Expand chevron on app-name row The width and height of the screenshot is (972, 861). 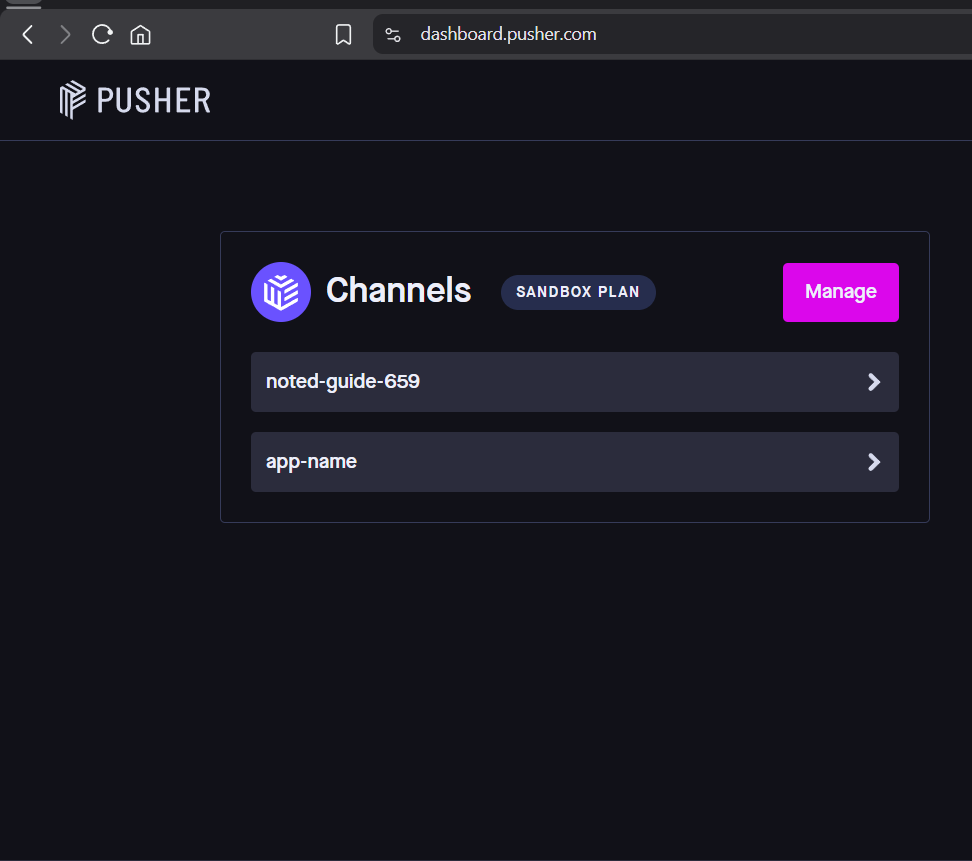(x=874, y=462)
